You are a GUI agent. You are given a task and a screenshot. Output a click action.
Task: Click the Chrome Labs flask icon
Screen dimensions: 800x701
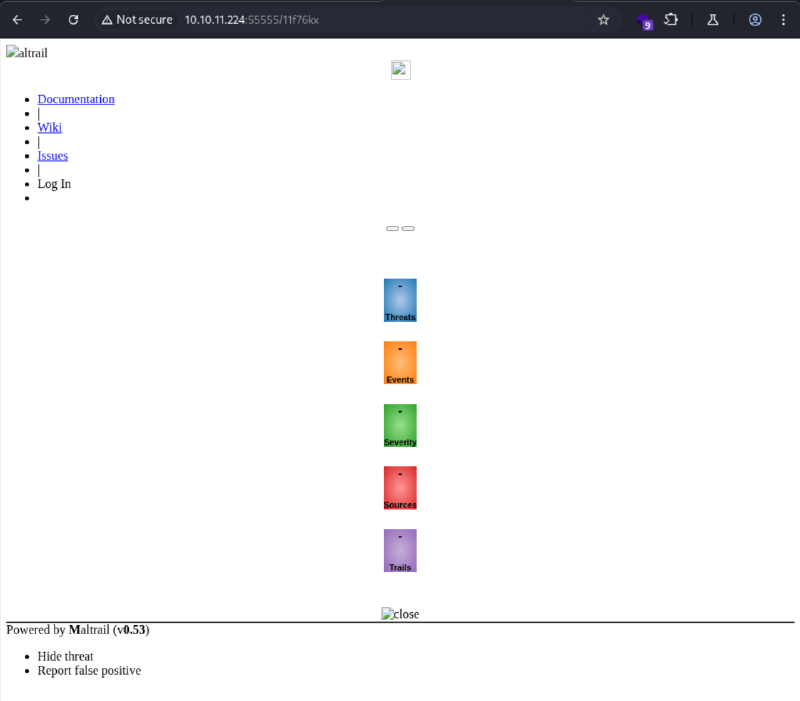pyautogui.click(x=713, y=19)
